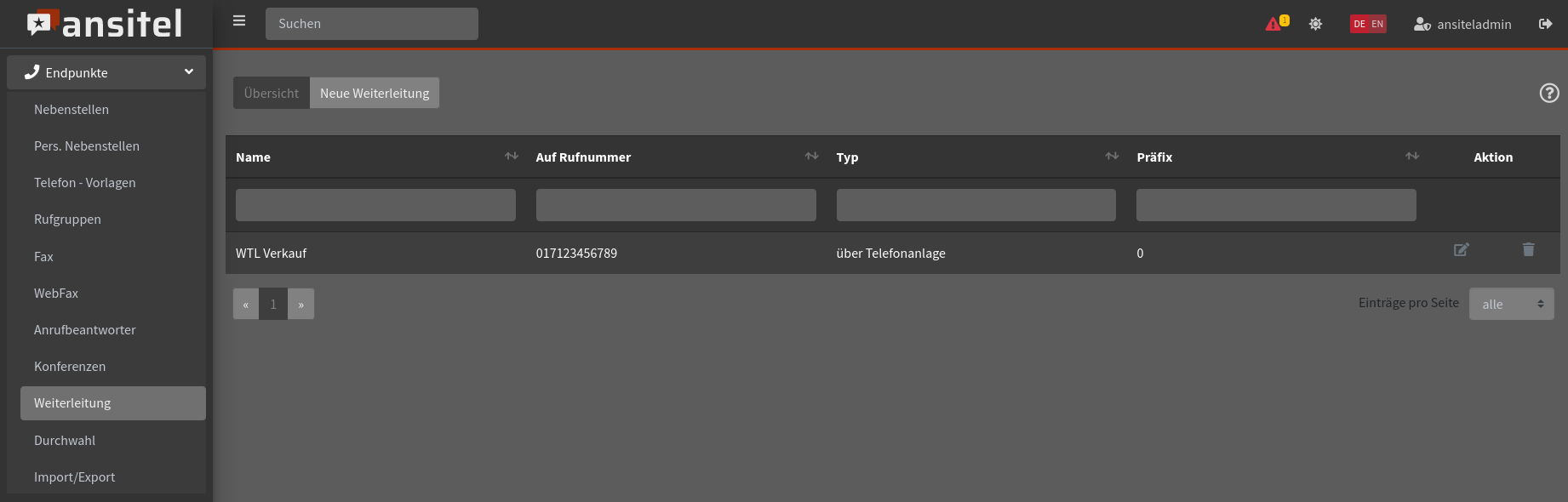Click the next page arrow button

(x=300, y=304)
